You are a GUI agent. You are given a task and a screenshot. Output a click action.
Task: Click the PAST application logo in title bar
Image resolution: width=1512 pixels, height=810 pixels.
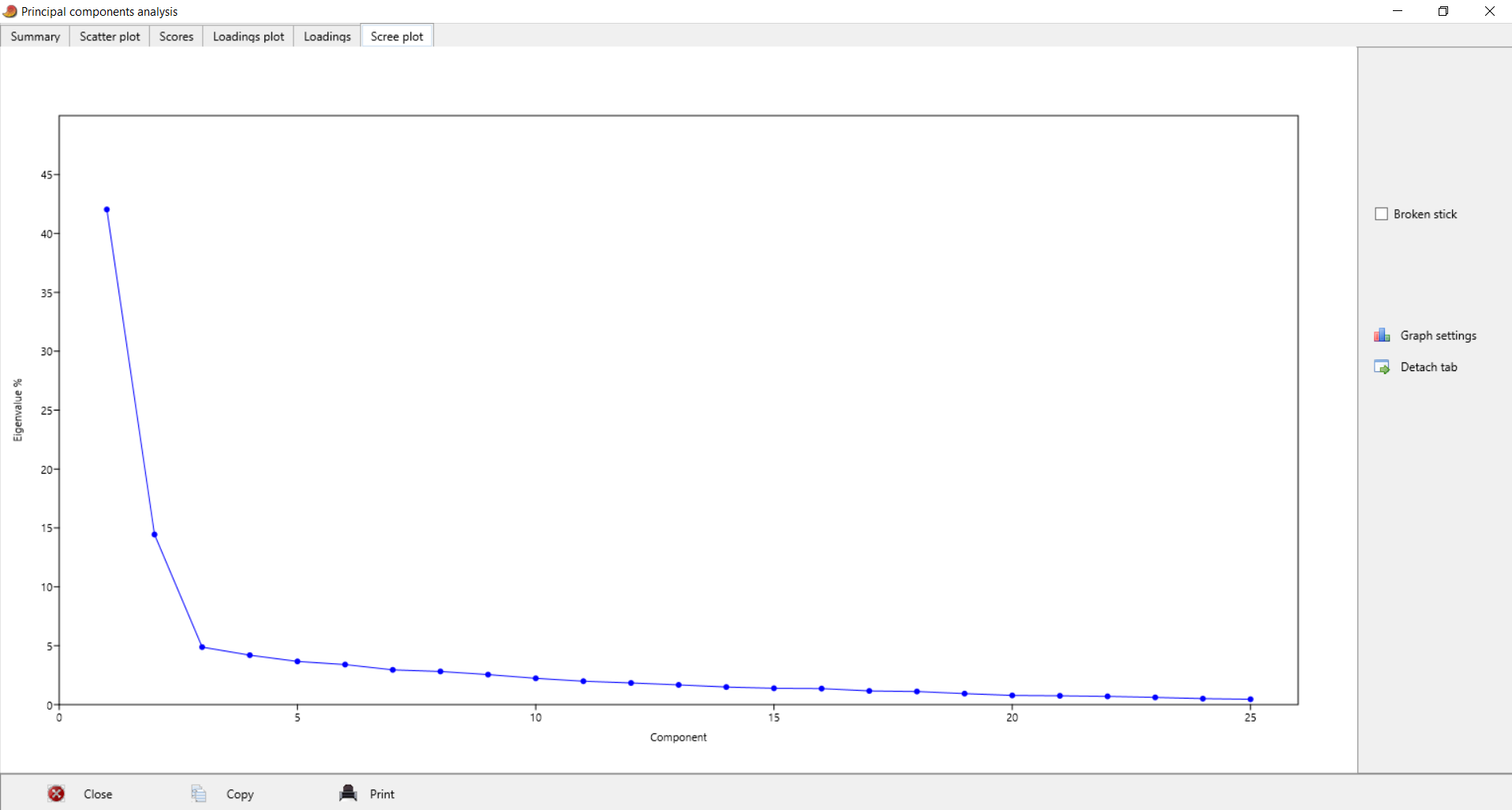10,11
